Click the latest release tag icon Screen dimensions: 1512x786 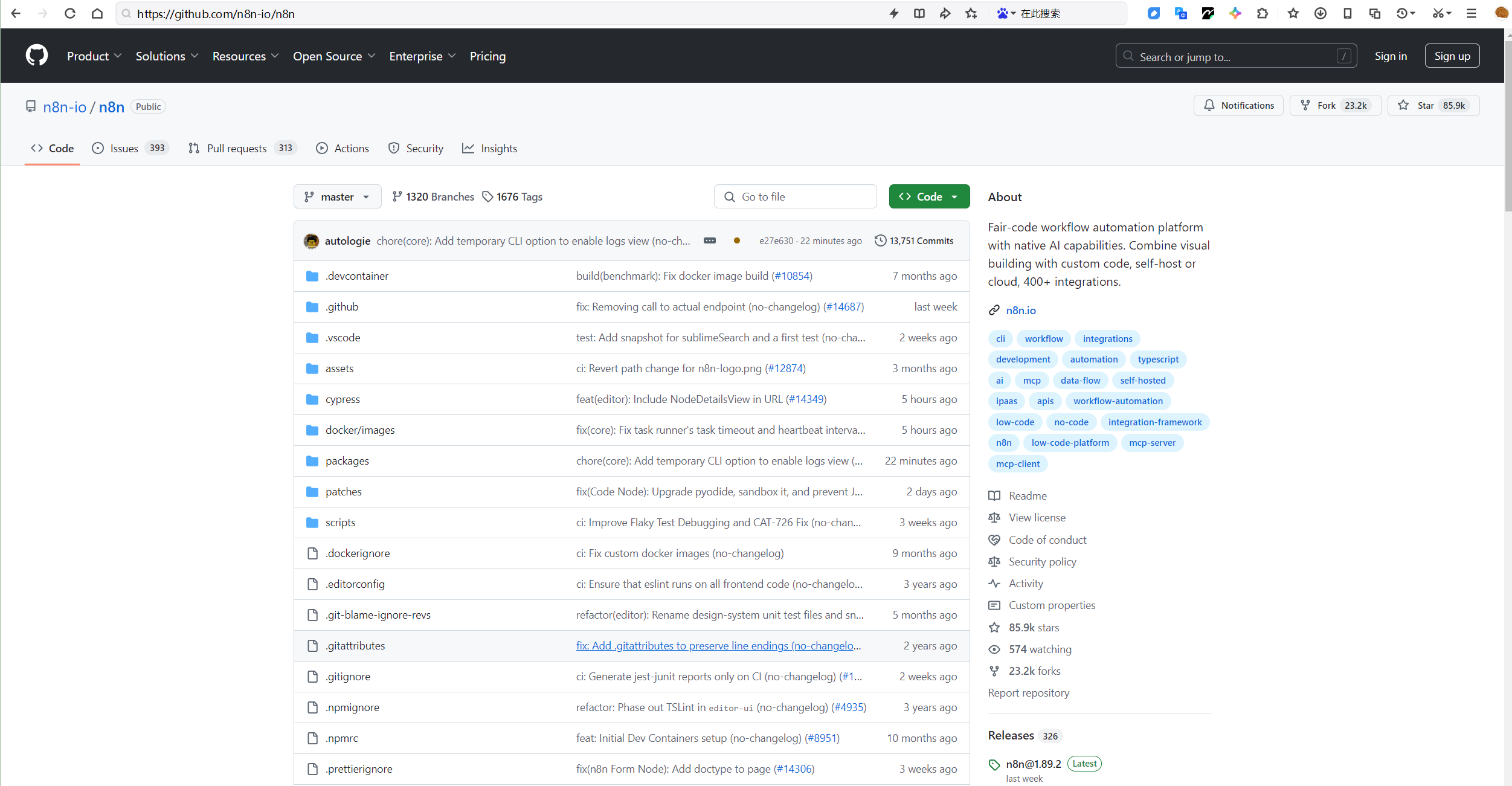tap(994, 764)
